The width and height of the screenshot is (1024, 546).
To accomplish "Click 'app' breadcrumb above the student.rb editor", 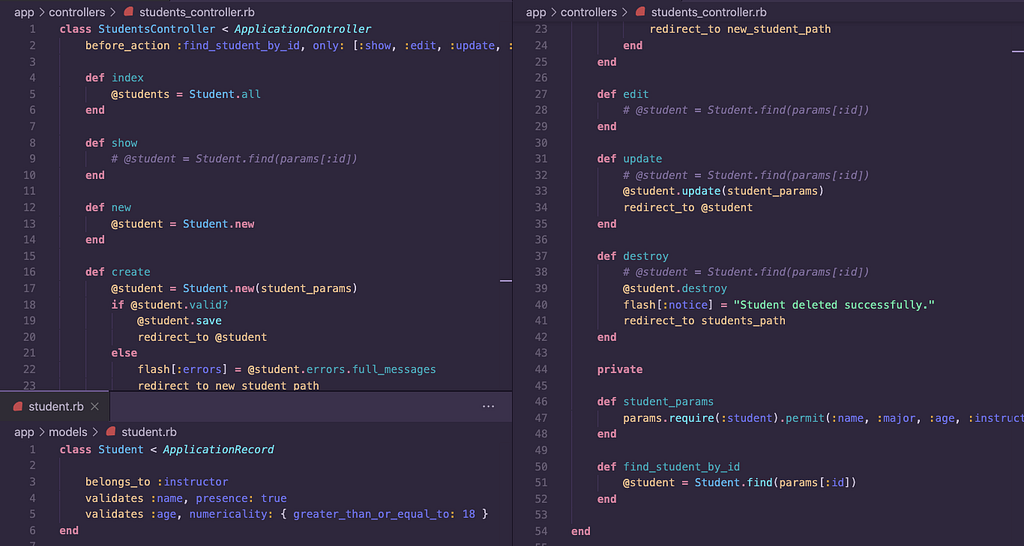I will coord(24,432).
